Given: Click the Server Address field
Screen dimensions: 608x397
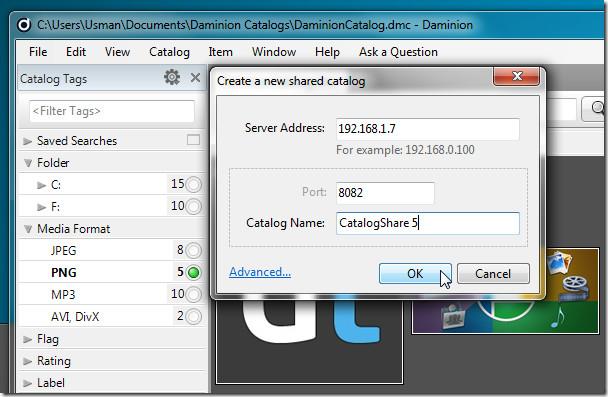Looking at the screenshot, I should (x=428, y=129).
